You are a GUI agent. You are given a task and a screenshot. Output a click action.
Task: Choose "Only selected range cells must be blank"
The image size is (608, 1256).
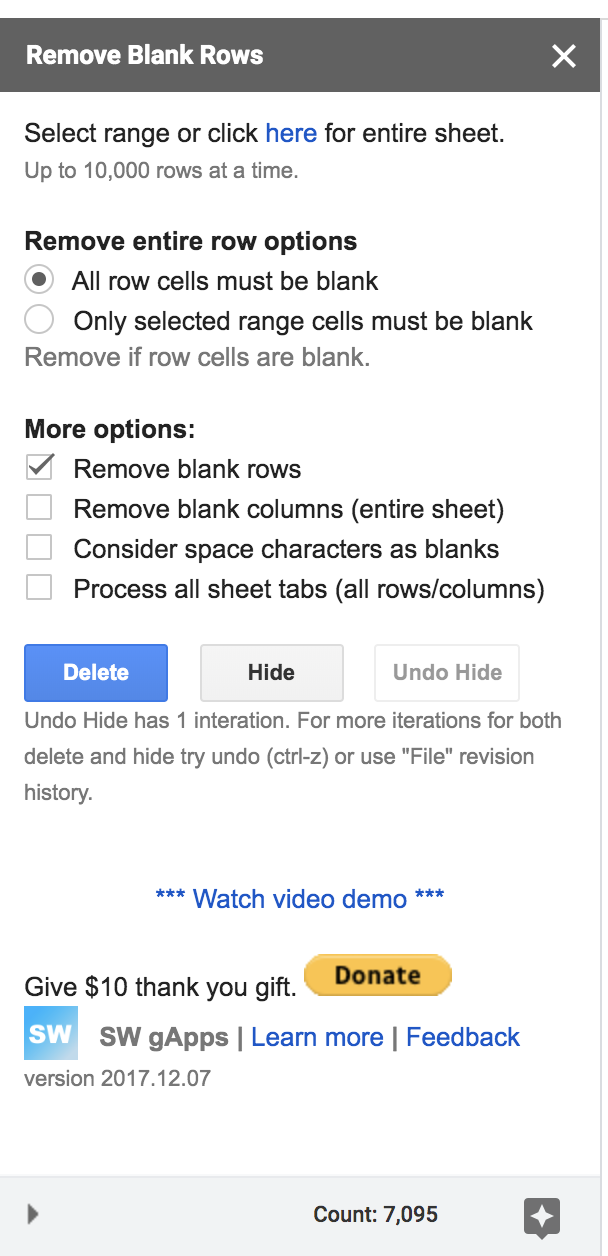coord(39,320)
